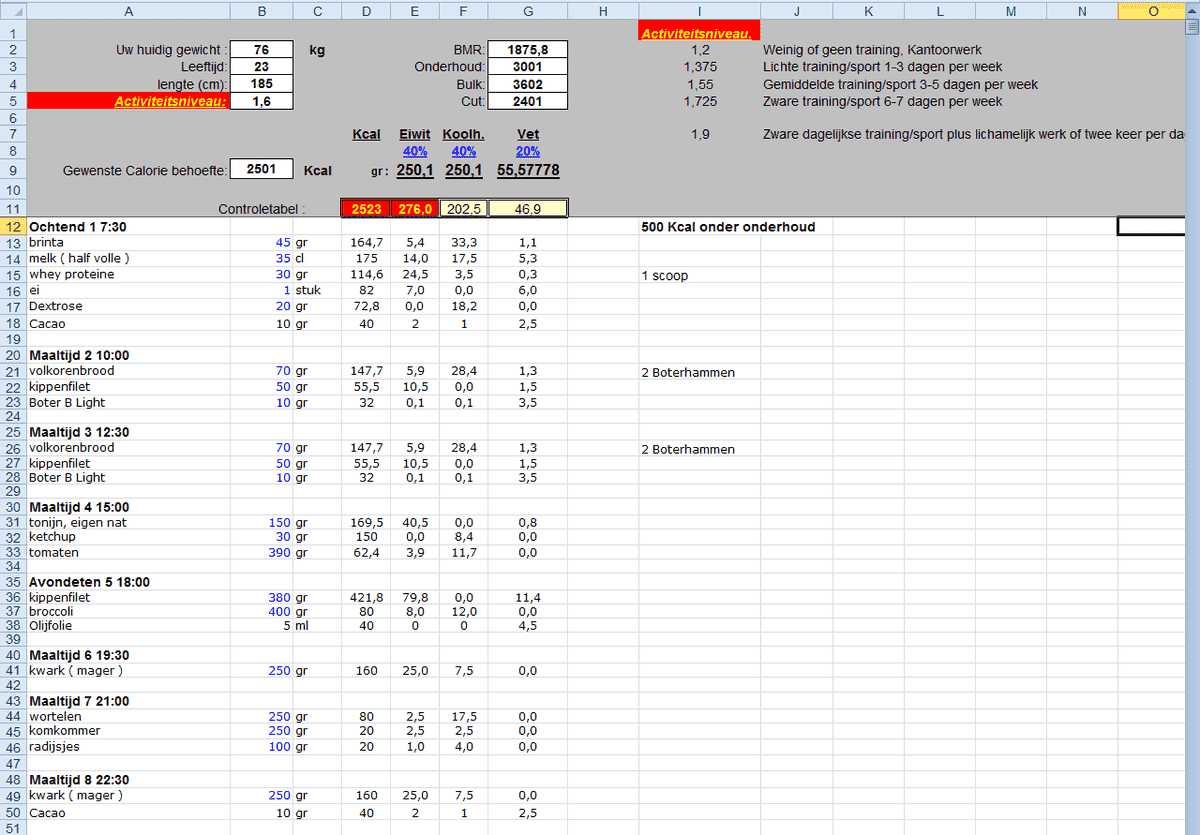The image size is (1200, 835).
Task: Select row header 12
Action: point(14,227)
